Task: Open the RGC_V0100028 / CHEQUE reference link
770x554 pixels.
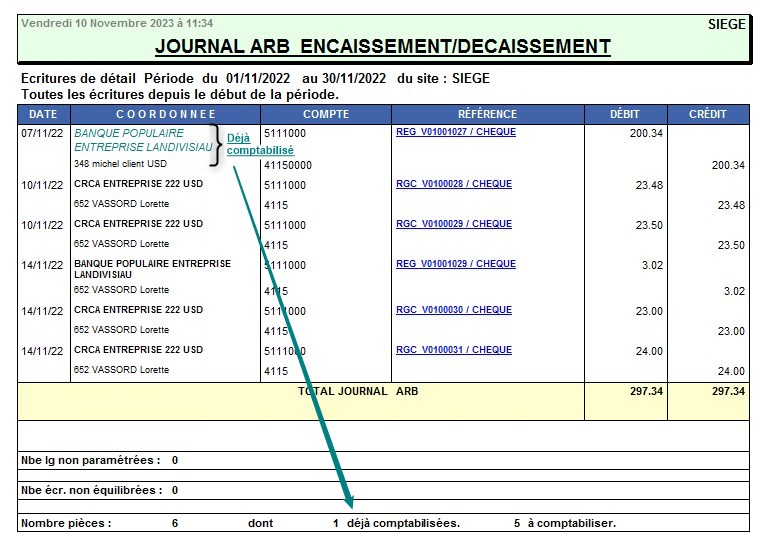Action: [453, 184]
